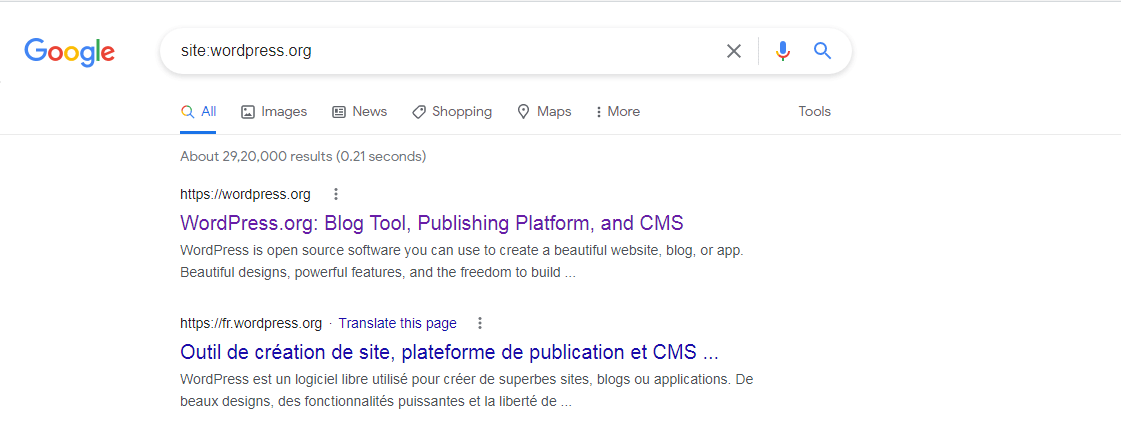Image resolution: width=1121 pixels, height=427 pixels.
Task: Open the Tools option
Action: [814, 112]
